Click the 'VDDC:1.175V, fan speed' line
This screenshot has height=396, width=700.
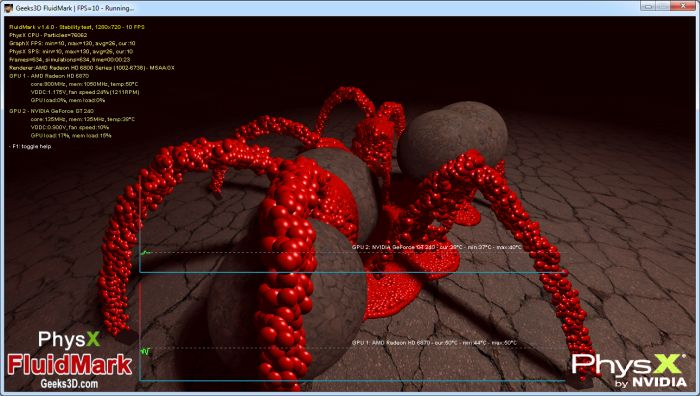(x=85, y=92)
